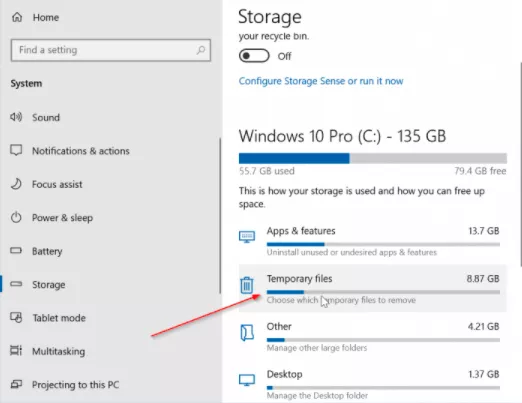Focus the Find a setting search box

(111, 50)
